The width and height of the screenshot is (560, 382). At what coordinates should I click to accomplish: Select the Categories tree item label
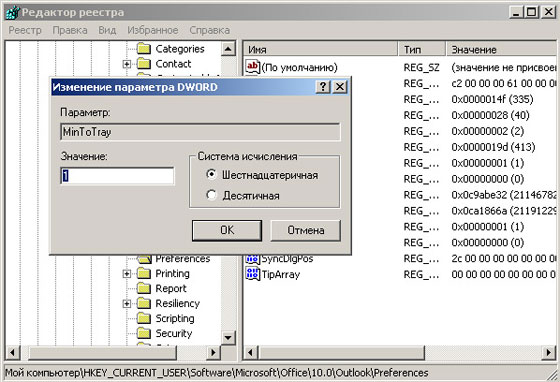click(x=180, y=49)
